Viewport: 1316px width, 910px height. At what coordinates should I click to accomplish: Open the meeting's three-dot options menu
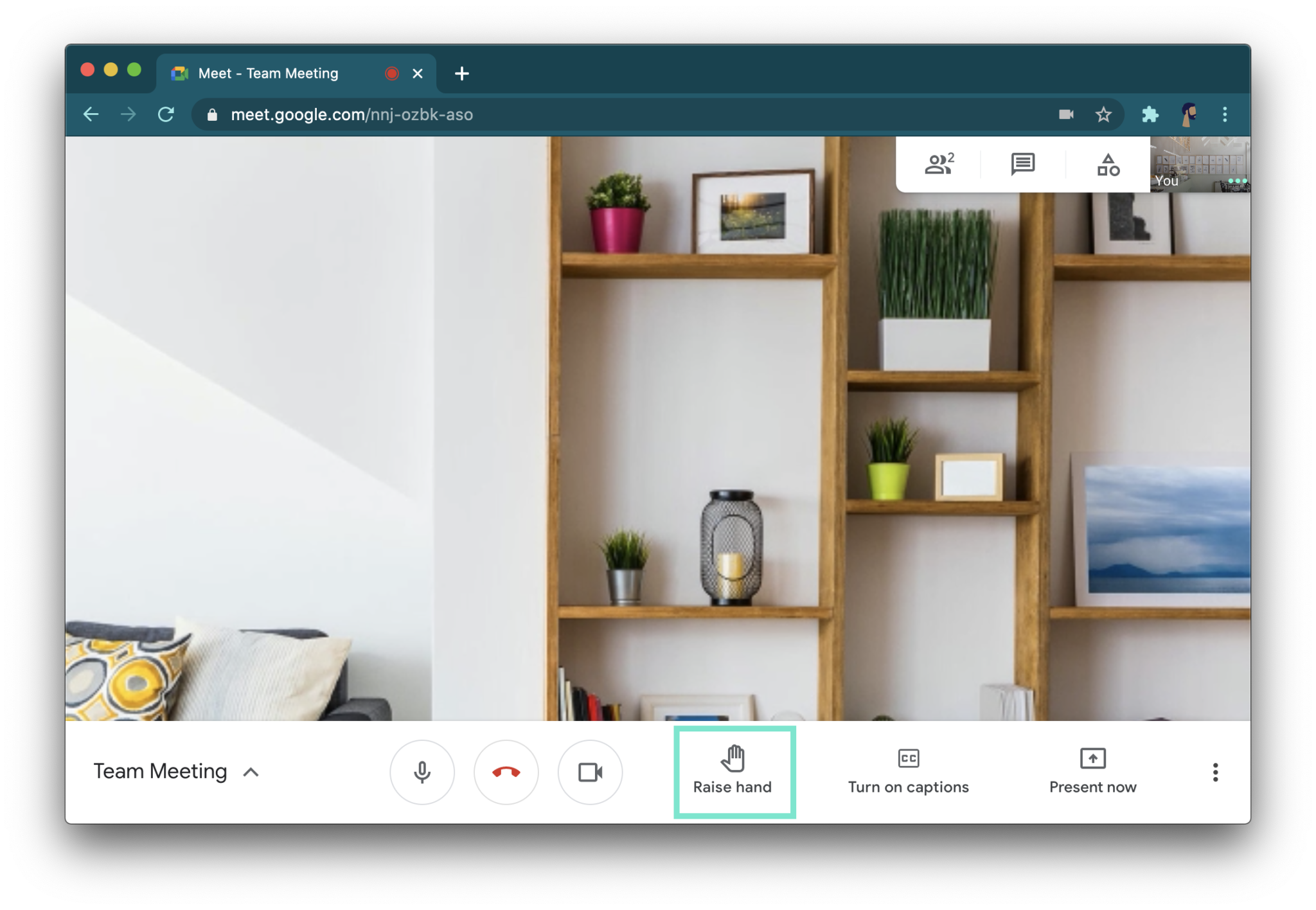point(1214,772)
